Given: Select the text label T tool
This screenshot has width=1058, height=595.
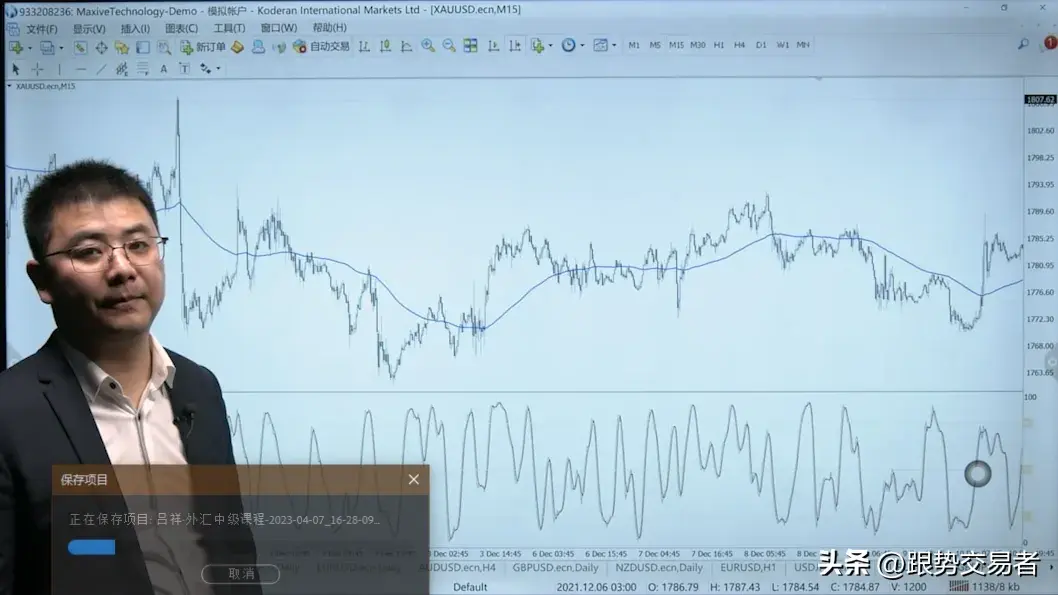Looking at the screenshot, I should 184,69.
